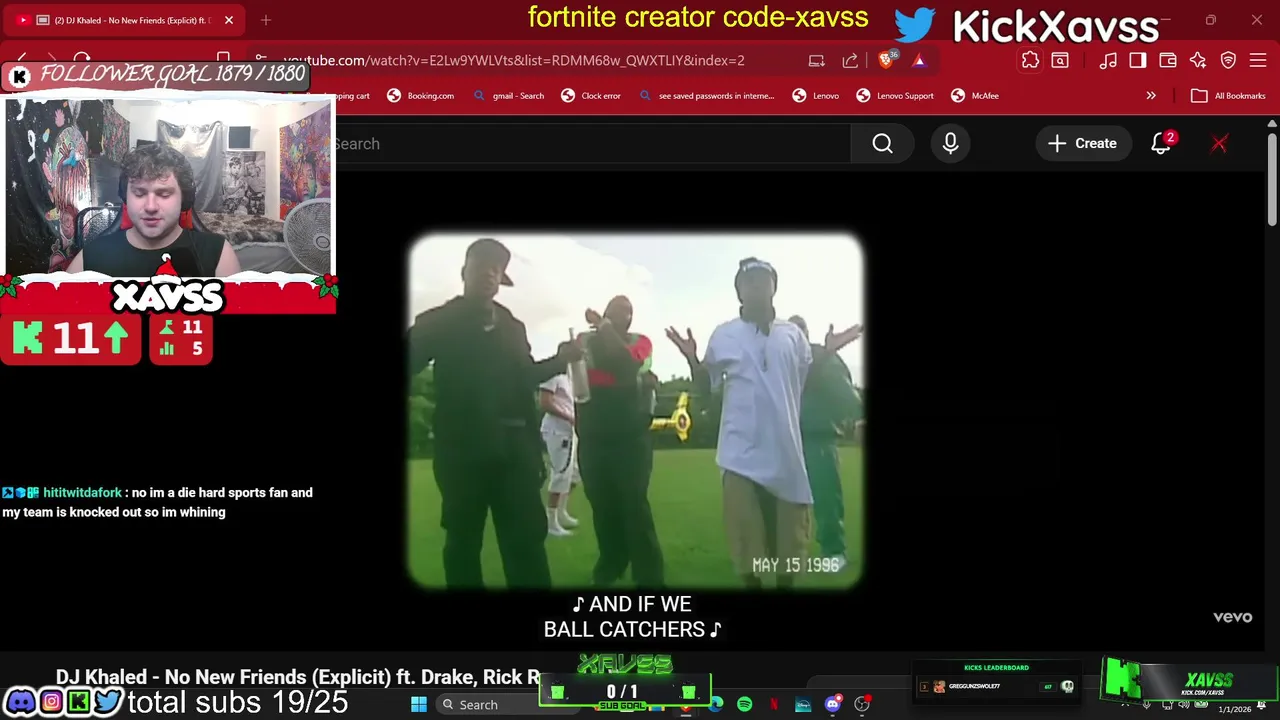Viewport: 1280px width, 720px height.
Task: Expand hidden bookmarks chevron
Action: 1151,96
